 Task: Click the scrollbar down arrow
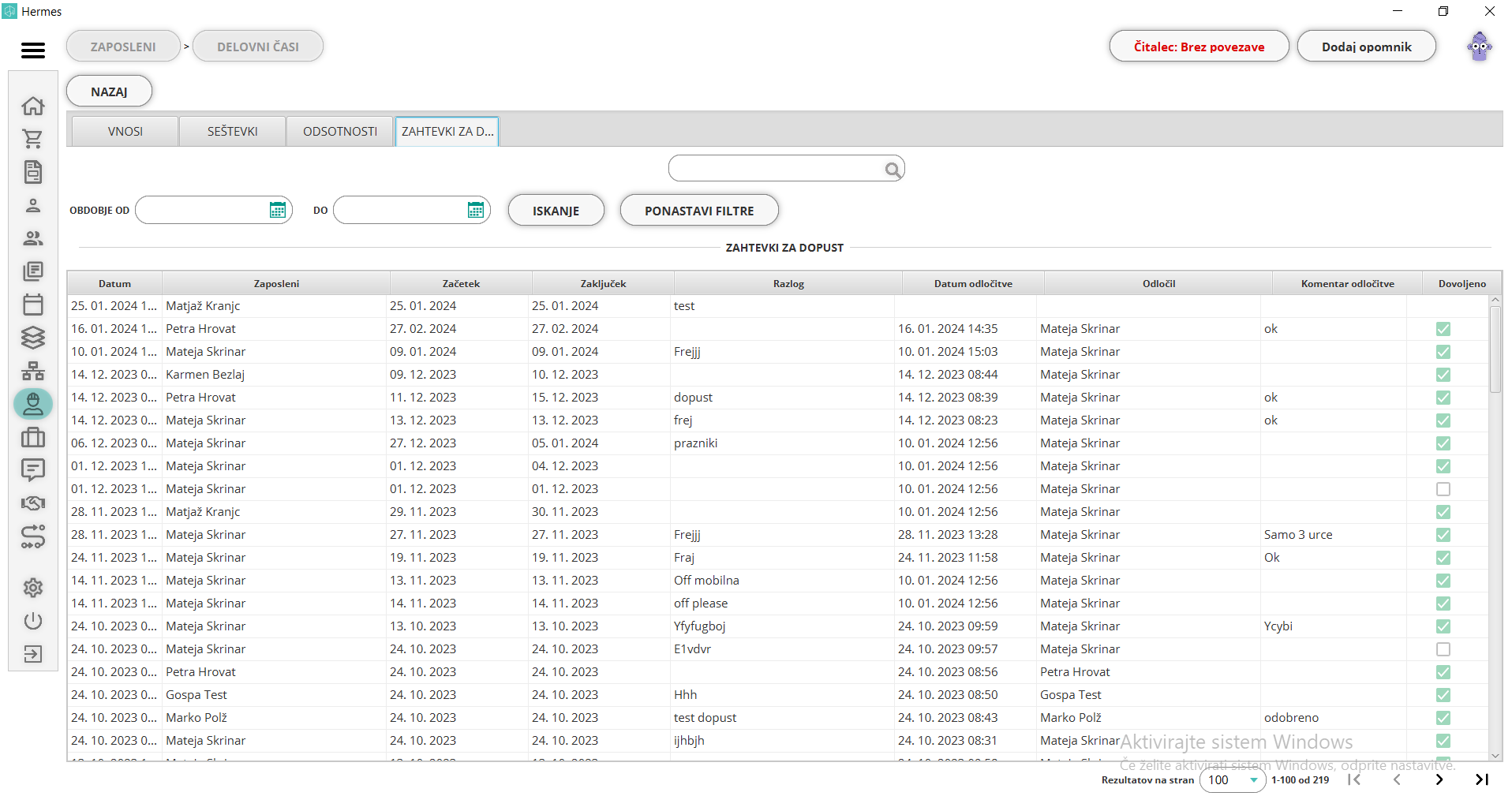click(x=1495, y=755)
